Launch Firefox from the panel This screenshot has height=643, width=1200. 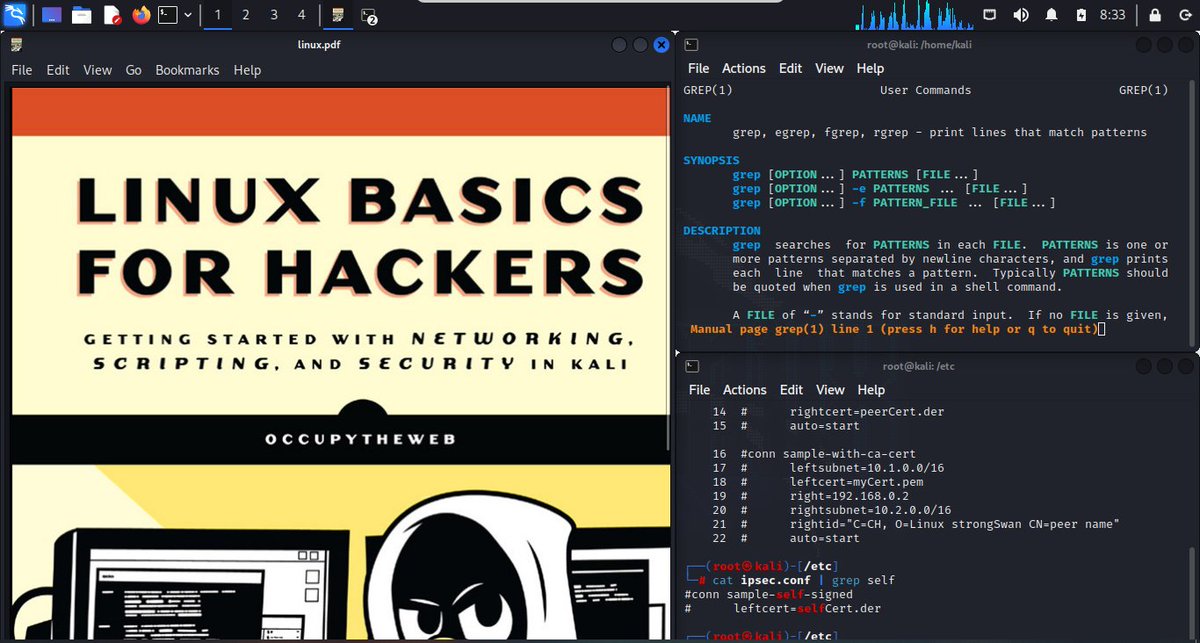(141, 15)
